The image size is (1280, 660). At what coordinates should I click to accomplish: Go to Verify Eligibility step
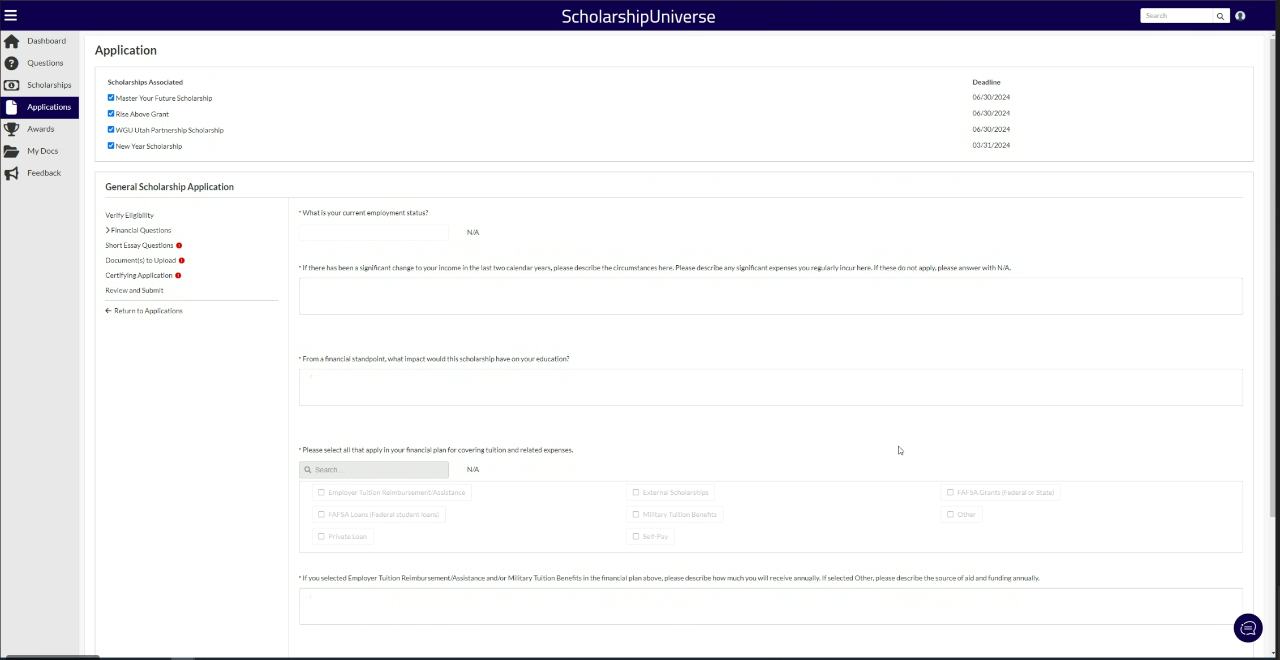130,215
